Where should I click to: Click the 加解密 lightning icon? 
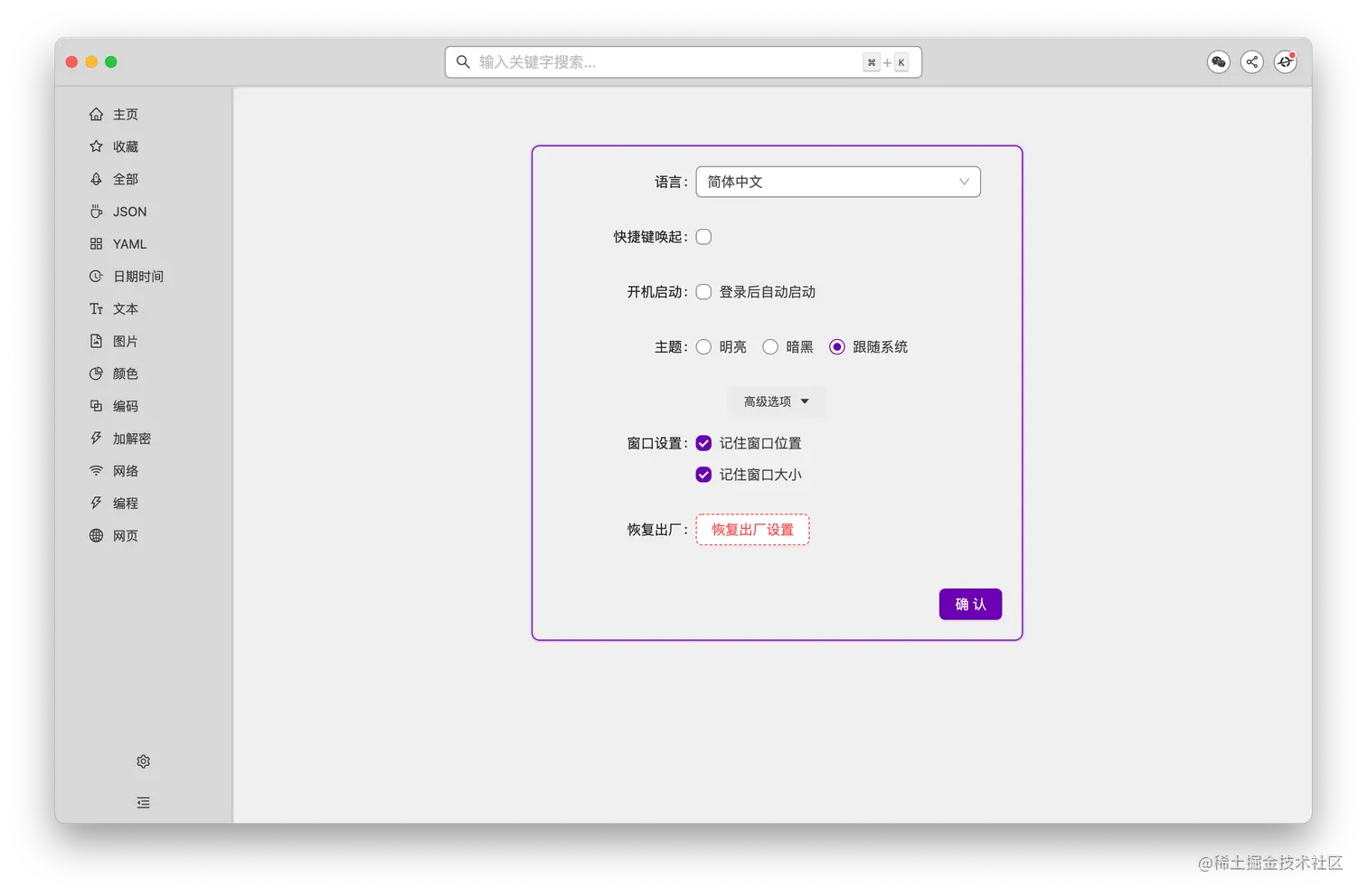click(96, 439)
